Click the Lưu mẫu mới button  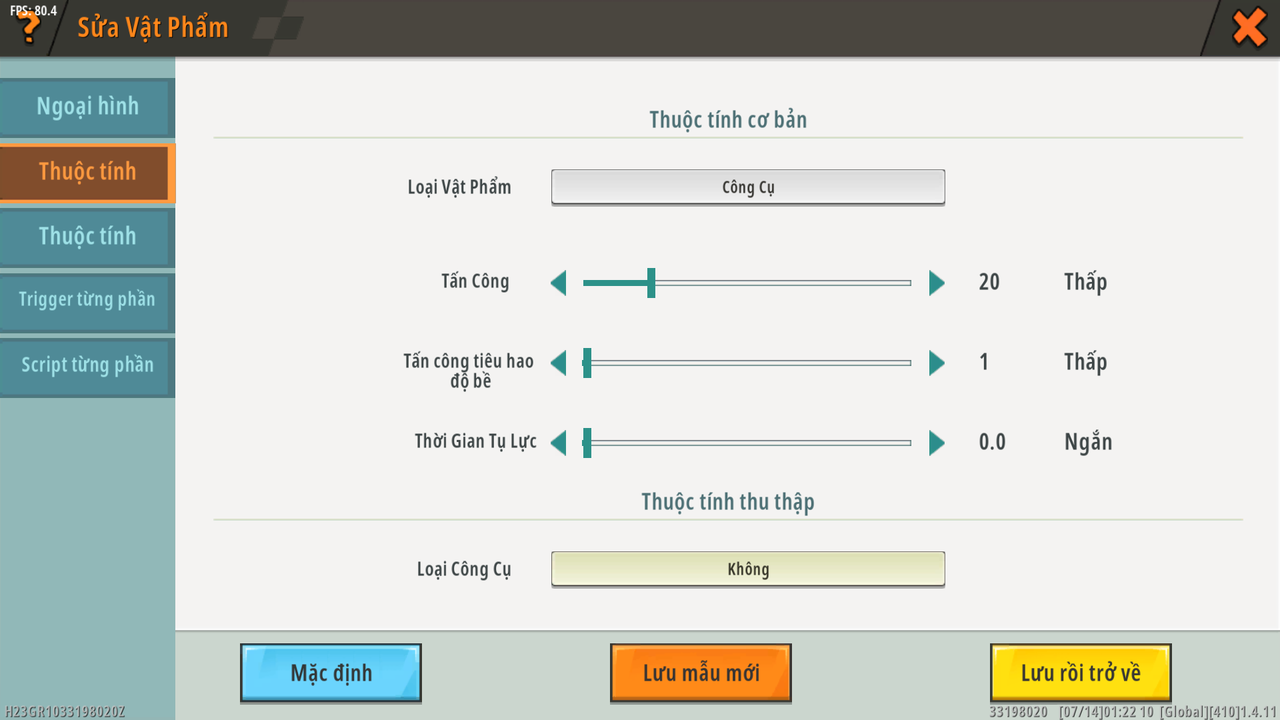701,673
